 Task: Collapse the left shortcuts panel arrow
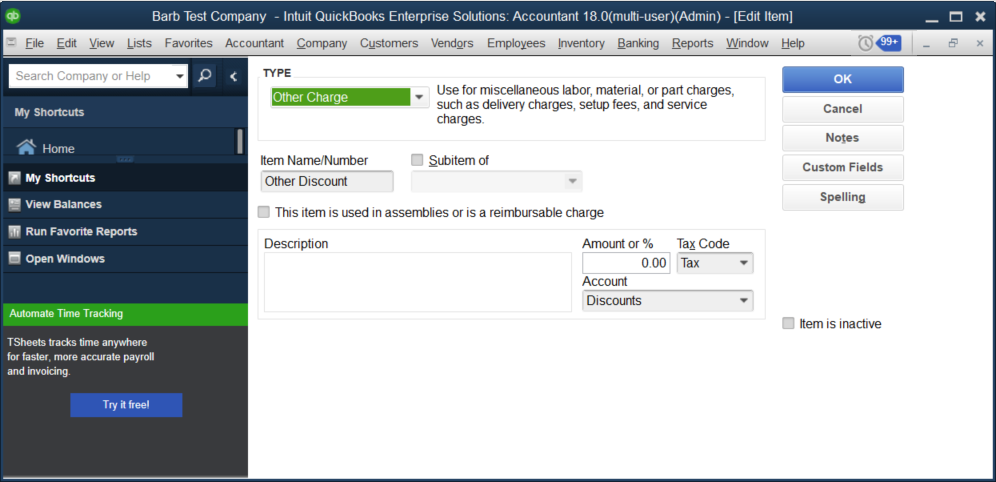tap(234, 76)
